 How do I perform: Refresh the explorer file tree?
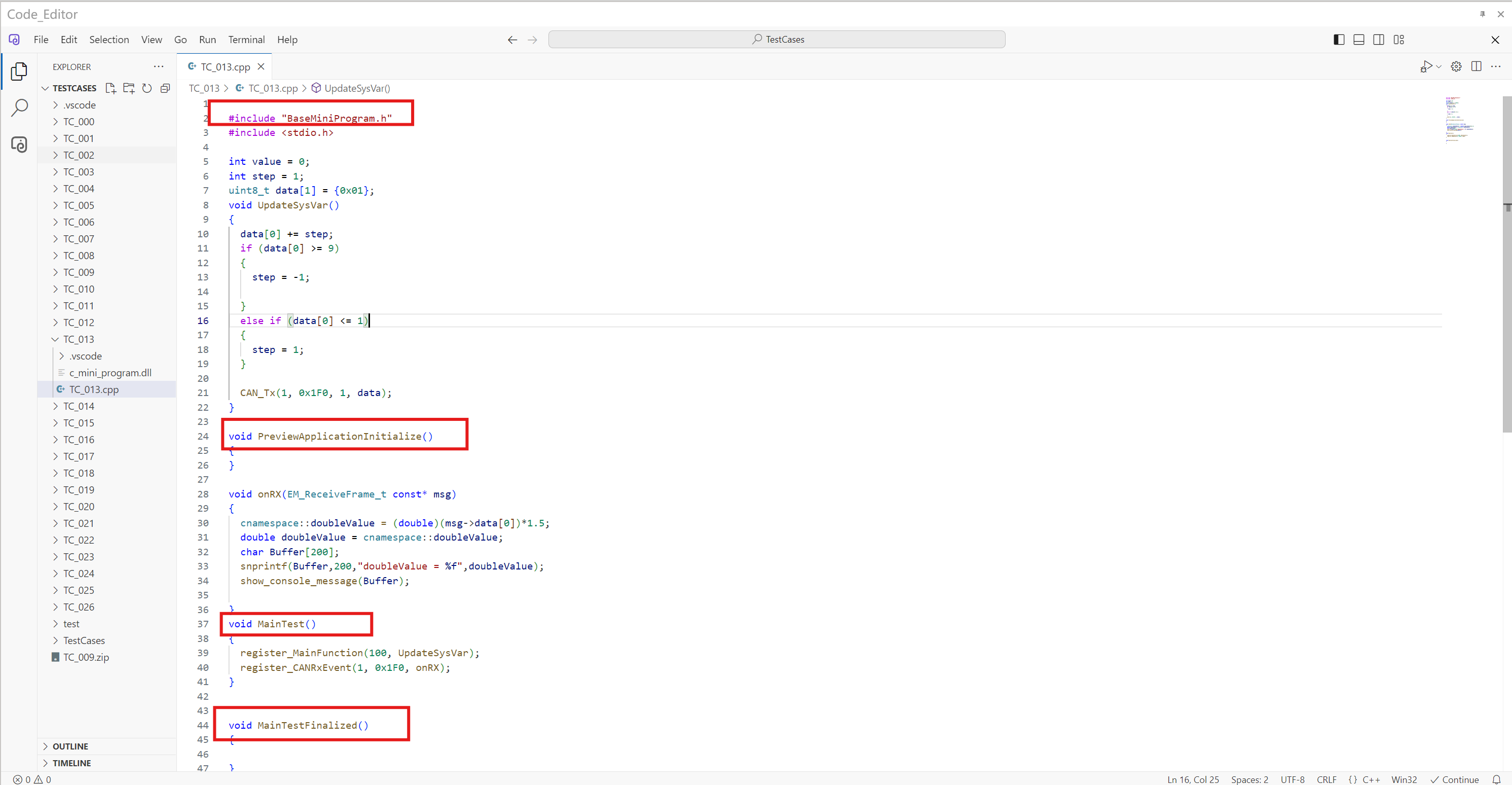pyautogui.click(x=146, y=88)
